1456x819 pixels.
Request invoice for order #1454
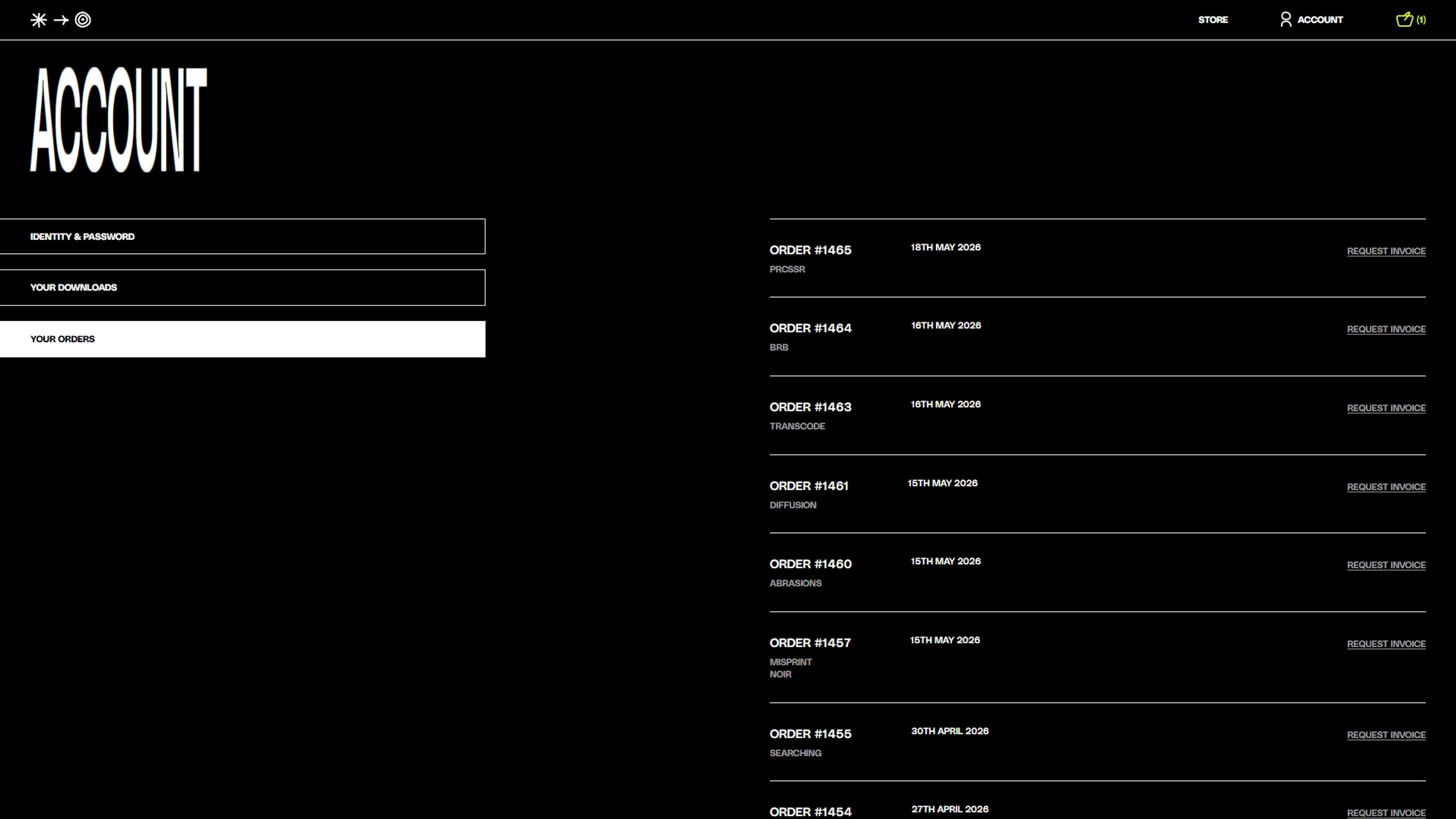coord(1386,813)
